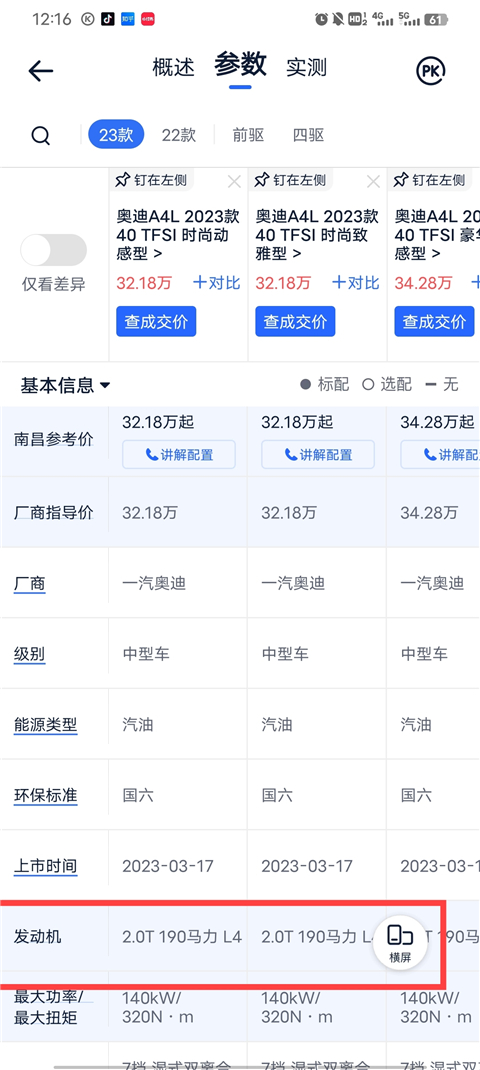Tap the 发动机 row label
This screenshot has height=1070, width=480.
pos(38,937)
